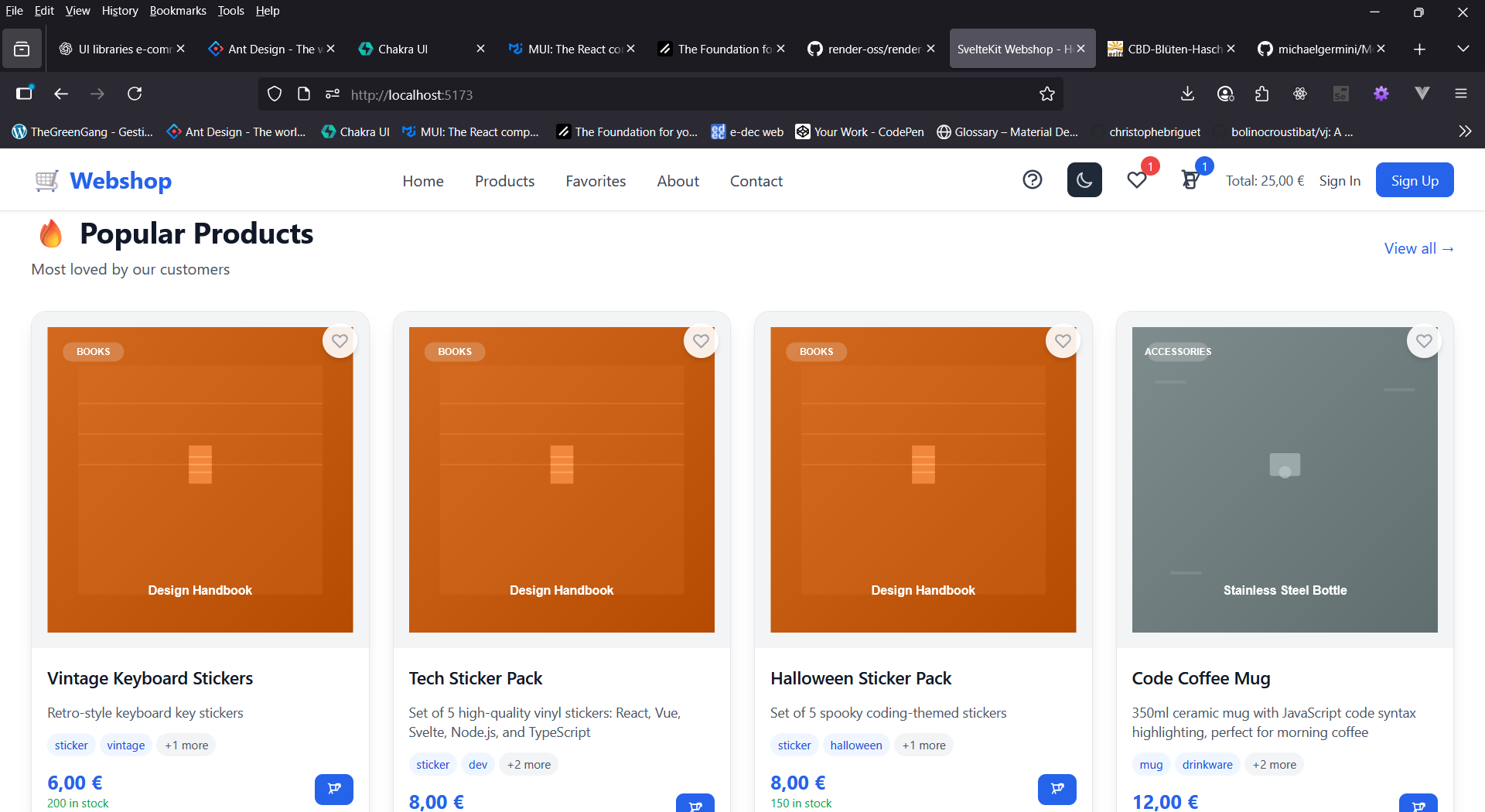Expand +1 more tags on Halloween Sticker Pack
The image size is (1485, 812).
click(923, 745)
